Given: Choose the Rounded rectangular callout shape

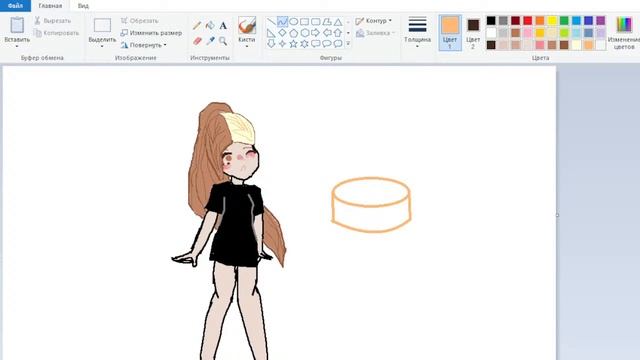Looking at the screenshot, I should tap(316, 44).
